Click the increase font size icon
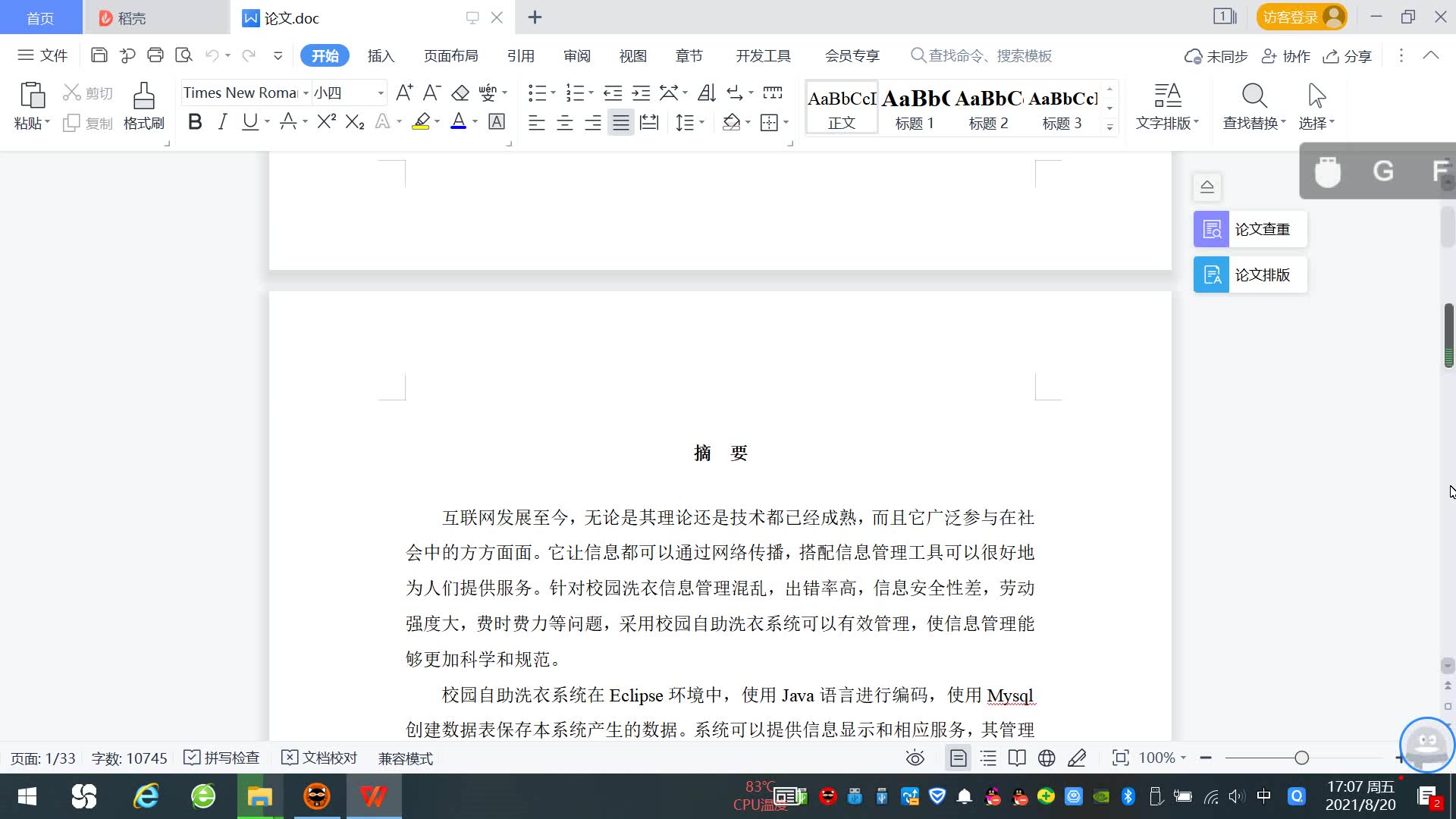The image size is (1456, 819). point(404,93)
